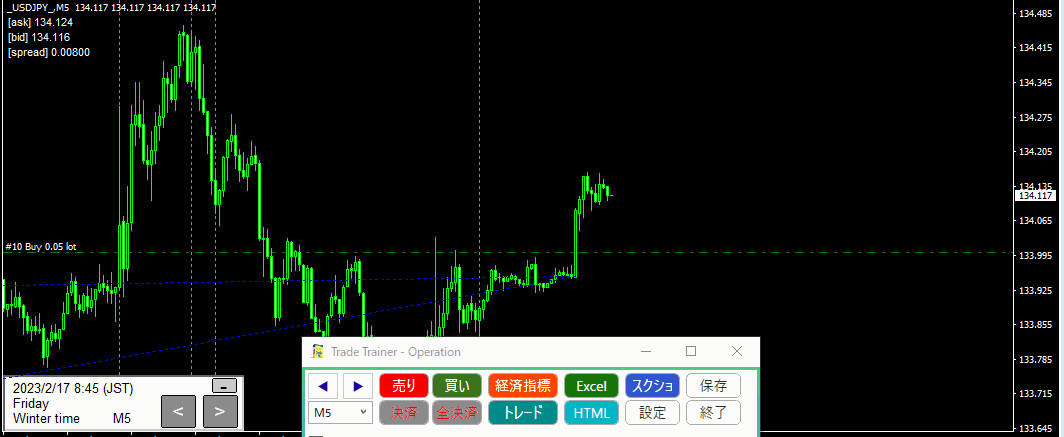Open the トレード trade button
The width and height of the screenshot is (1064, 437).
[x=522, y=412]
